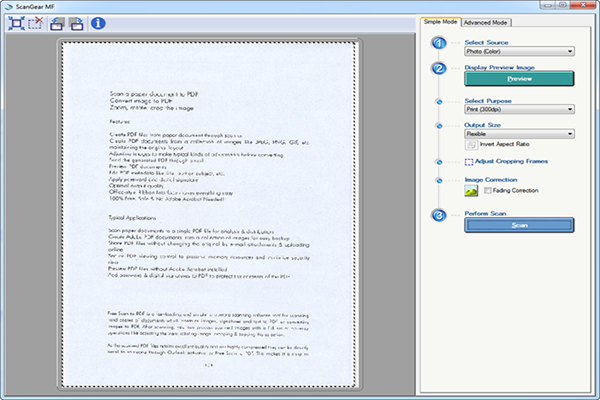600x400 pixels.
Task: Rotate the preview image left
Action: click(58, 22)
